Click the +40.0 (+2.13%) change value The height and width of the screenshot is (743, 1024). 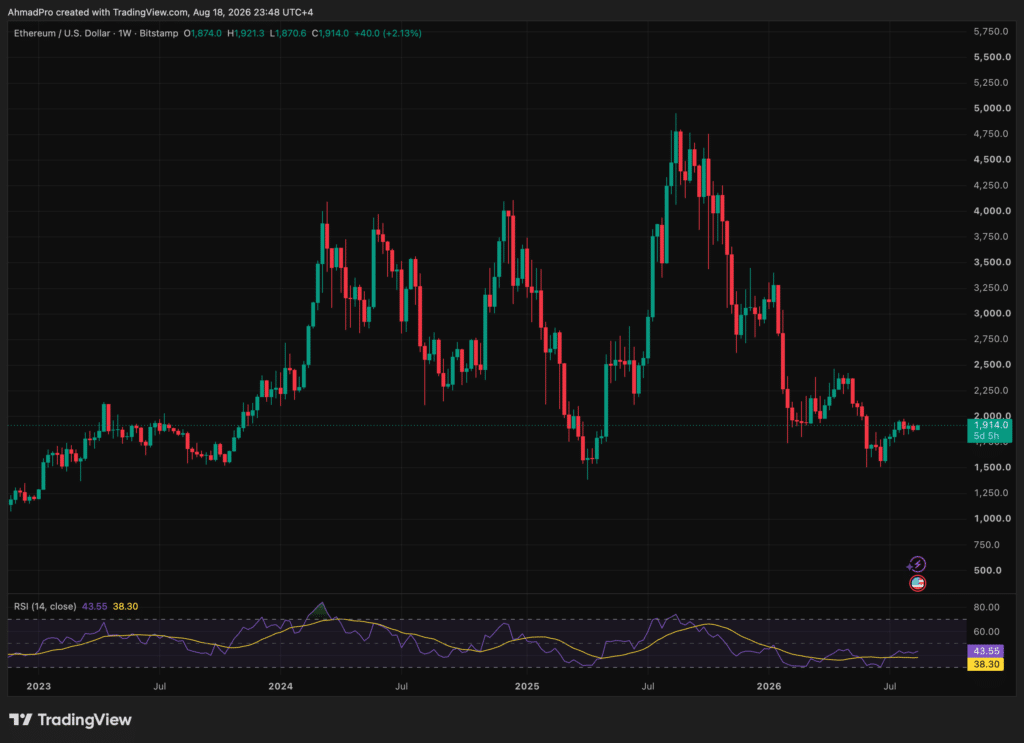388,33
